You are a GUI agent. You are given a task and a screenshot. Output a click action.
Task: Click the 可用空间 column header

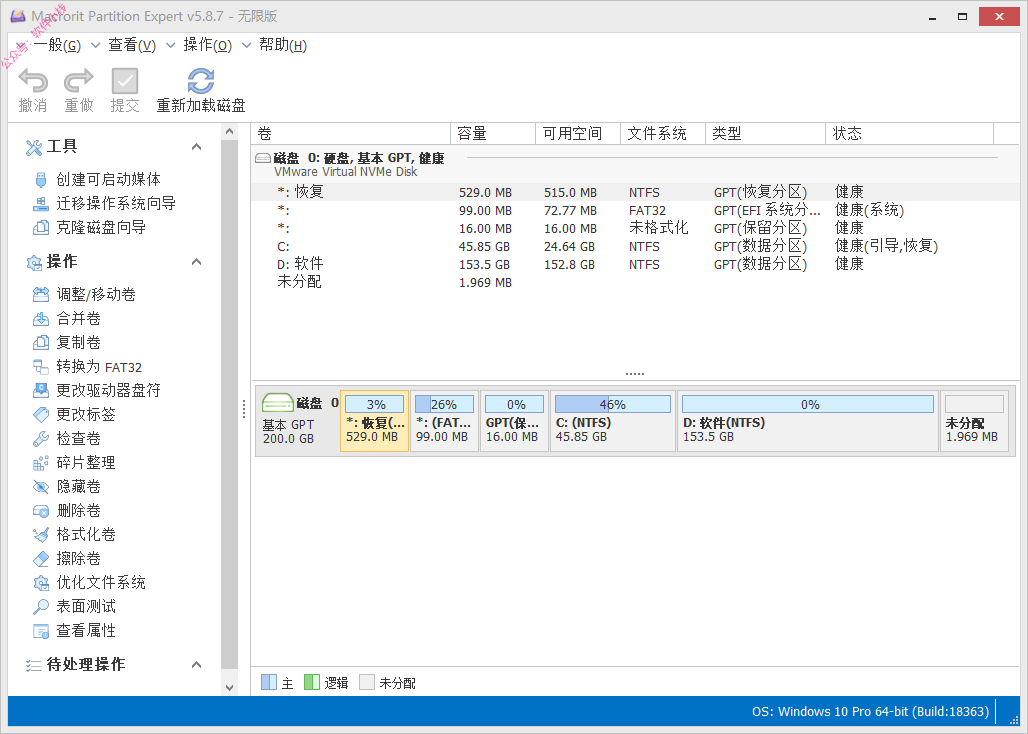click(578, 134)
